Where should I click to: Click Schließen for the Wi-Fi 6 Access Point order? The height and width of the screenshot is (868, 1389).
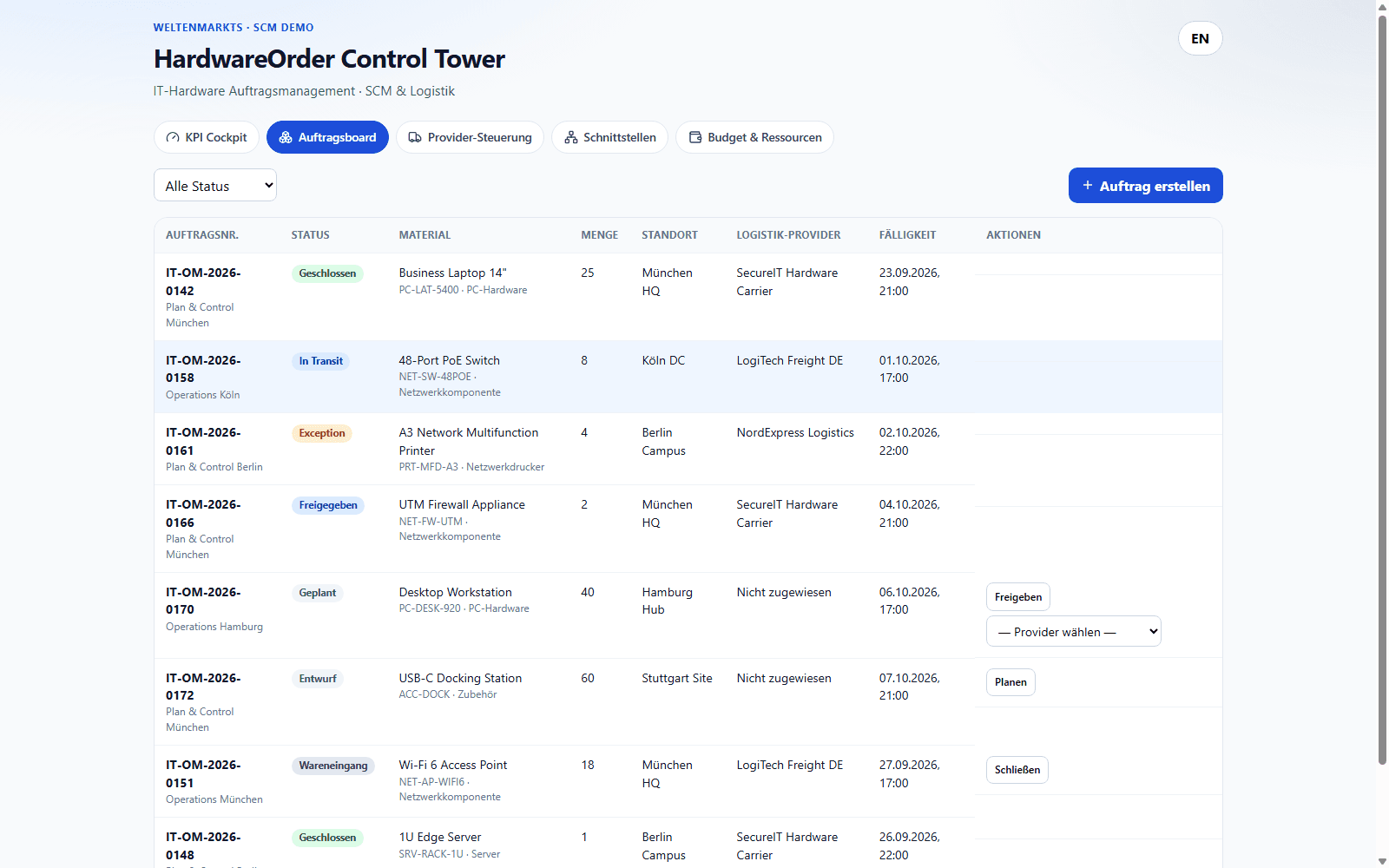(x=1017, y=770)
